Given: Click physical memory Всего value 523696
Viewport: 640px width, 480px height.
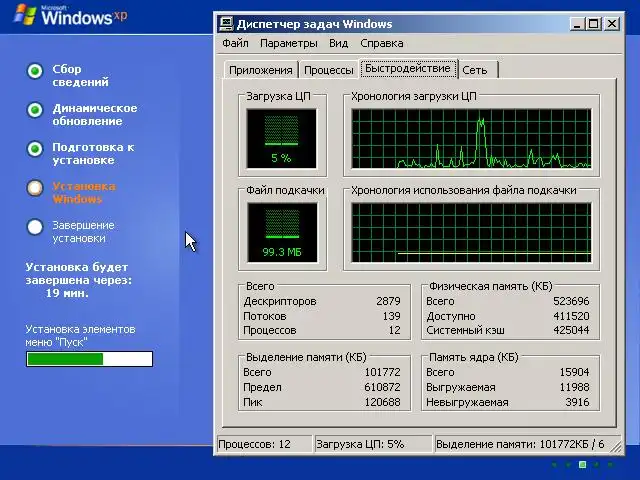Looking at the screenshot, I should (x=571, y=301).
